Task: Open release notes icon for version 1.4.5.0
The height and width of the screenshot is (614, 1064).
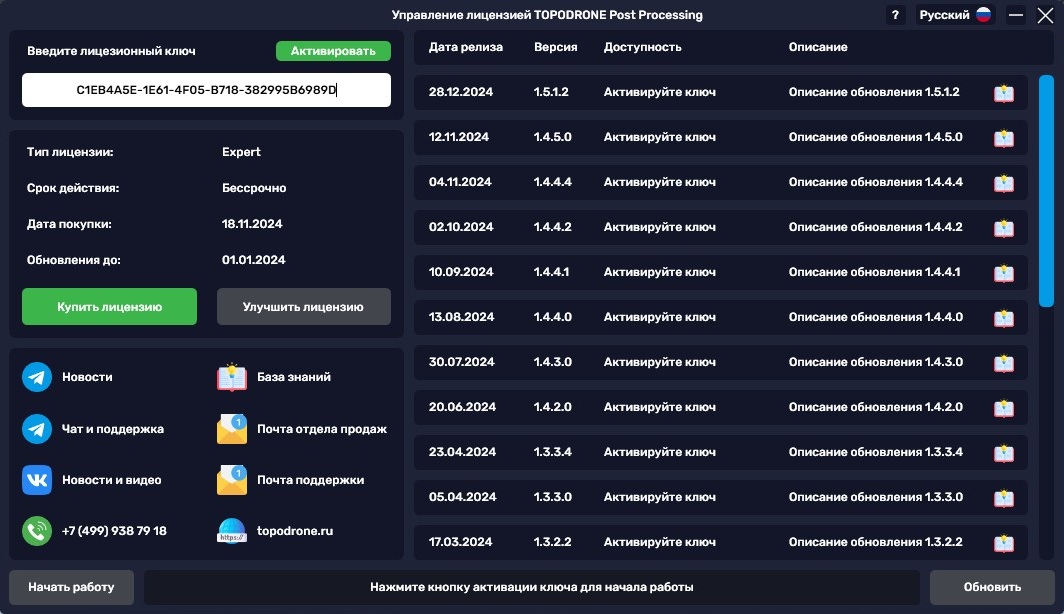Action: click(x=1004, y=138)
